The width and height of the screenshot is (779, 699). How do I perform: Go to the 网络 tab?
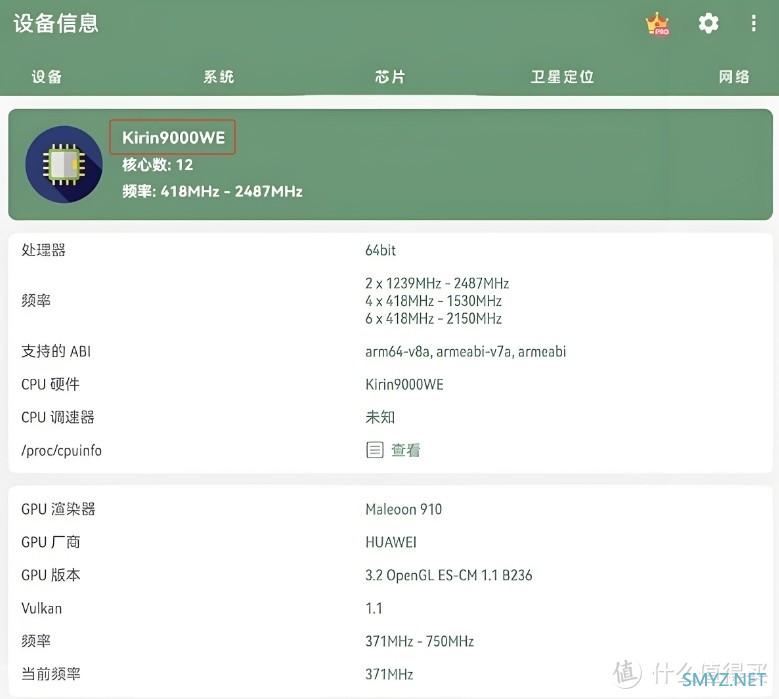(734, 77)
